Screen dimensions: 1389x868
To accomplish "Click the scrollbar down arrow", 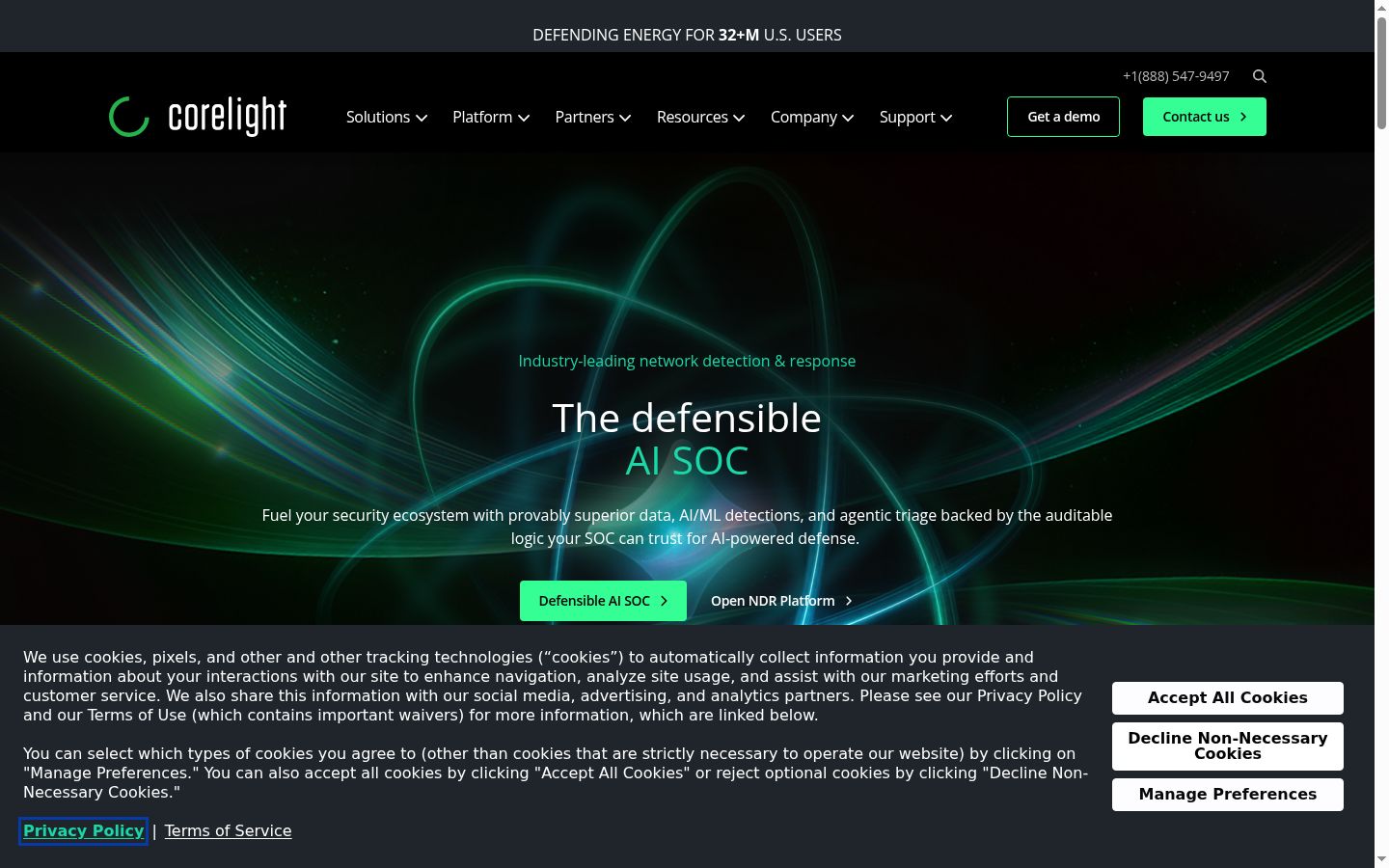I will (1381, 859).
